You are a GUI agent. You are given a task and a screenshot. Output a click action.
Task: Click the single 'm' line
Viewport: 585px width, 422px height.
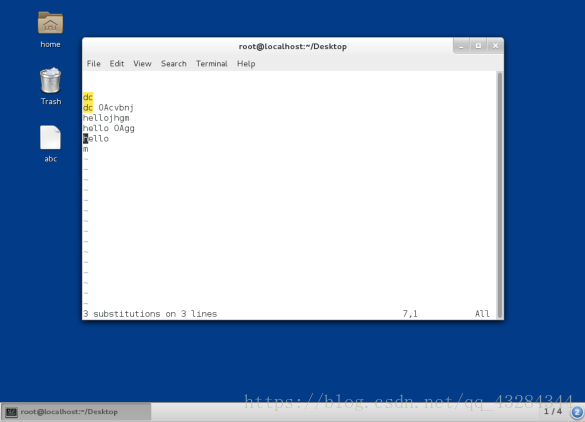point(86,149)
